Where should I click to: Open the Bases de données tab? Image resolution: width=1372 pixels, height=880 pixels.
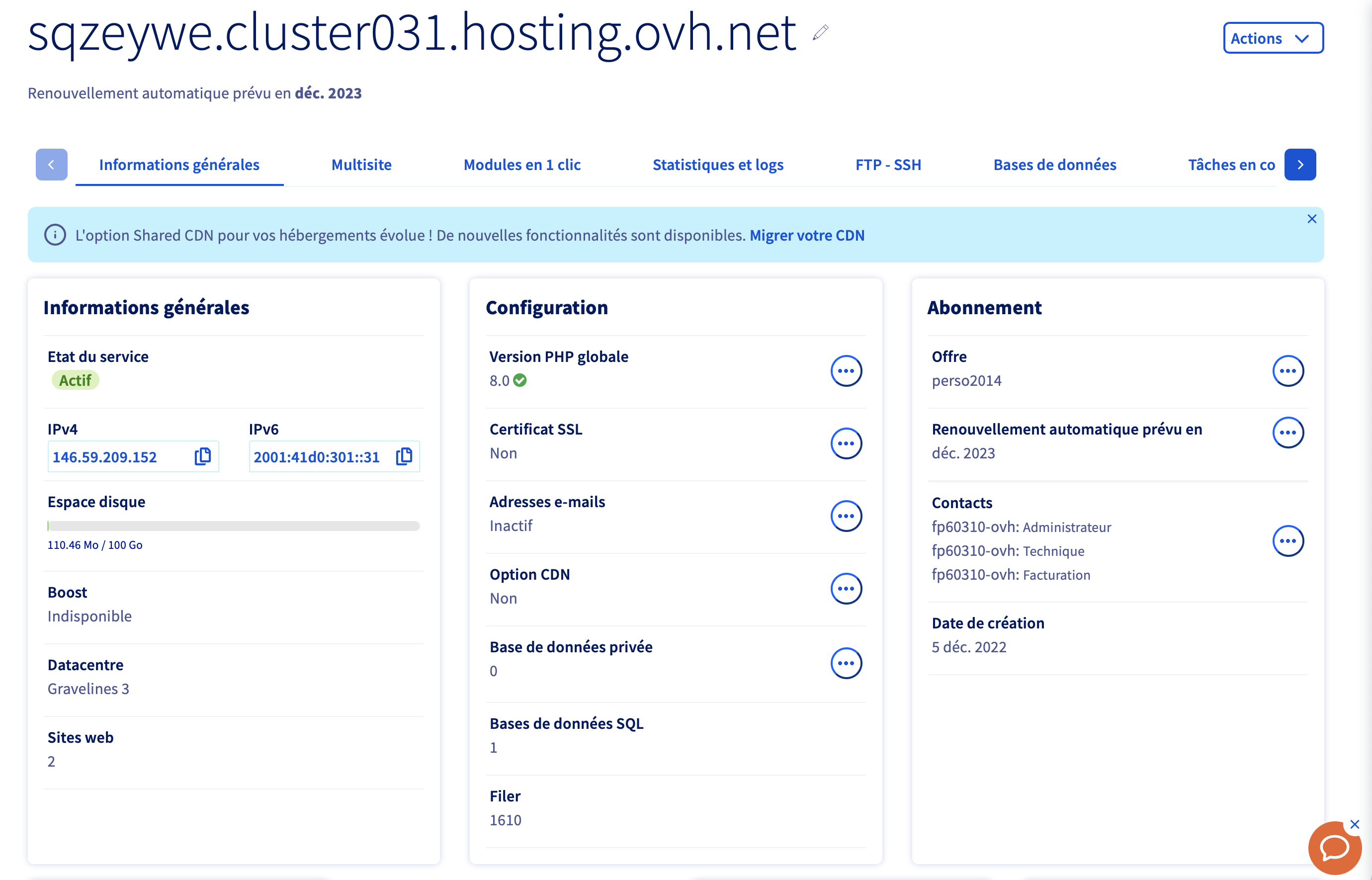coord(1054,165)
